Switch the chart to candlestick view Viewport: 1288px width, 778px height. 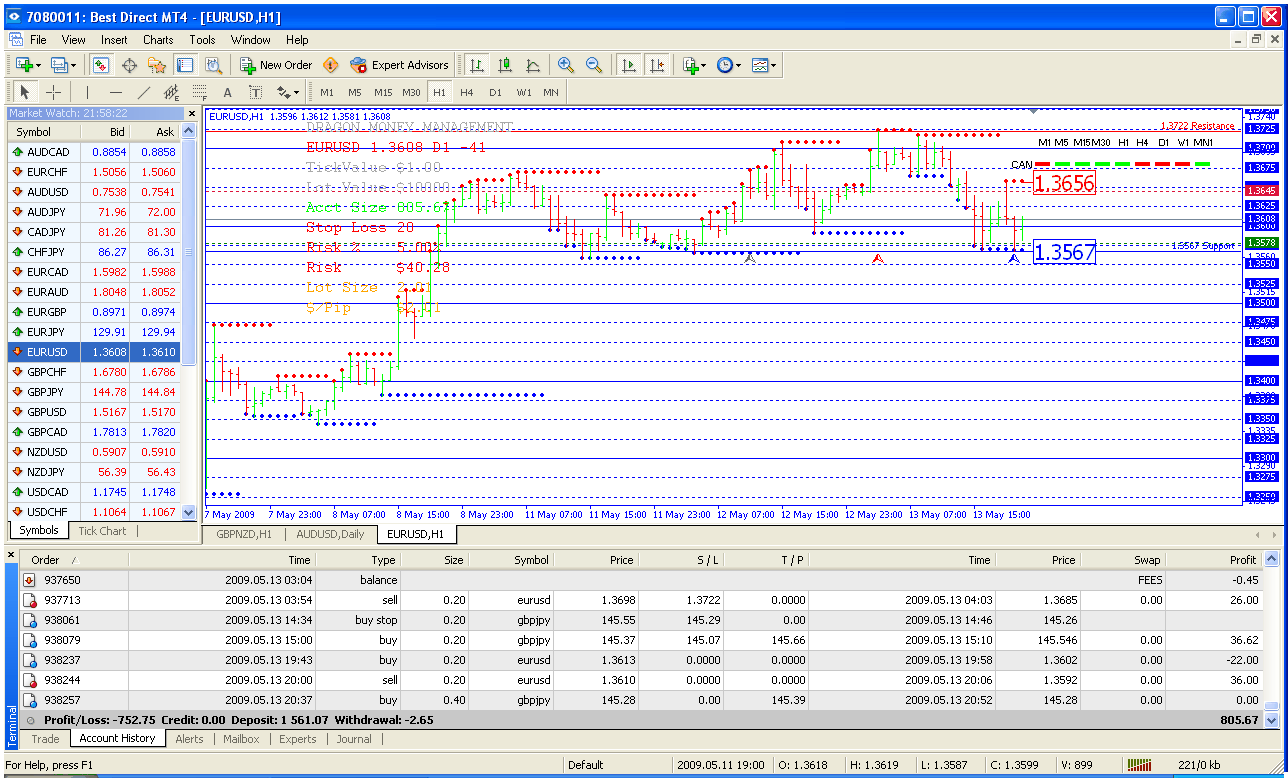(505, 65)
